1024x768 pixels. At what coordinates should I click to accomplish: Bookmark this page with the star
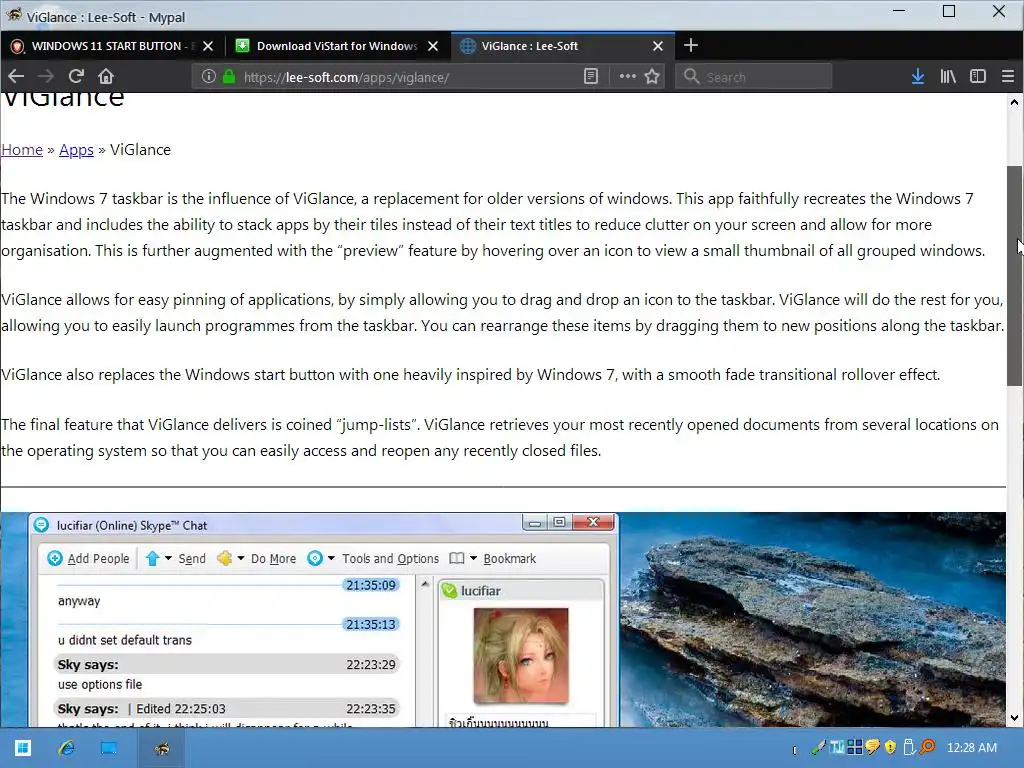pyautogui.click(x=652, y=76)
